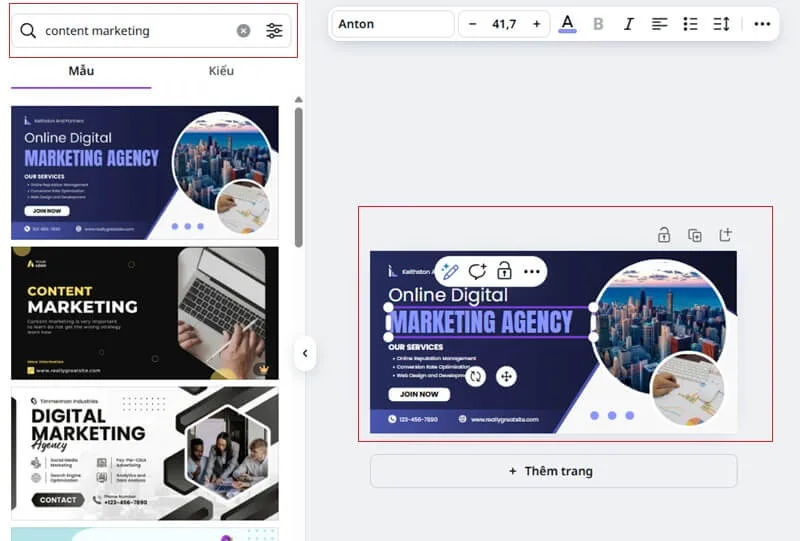Screen dimensions: 800x541
Task: Change the text alignment
Action: click(x=659, y=24)
